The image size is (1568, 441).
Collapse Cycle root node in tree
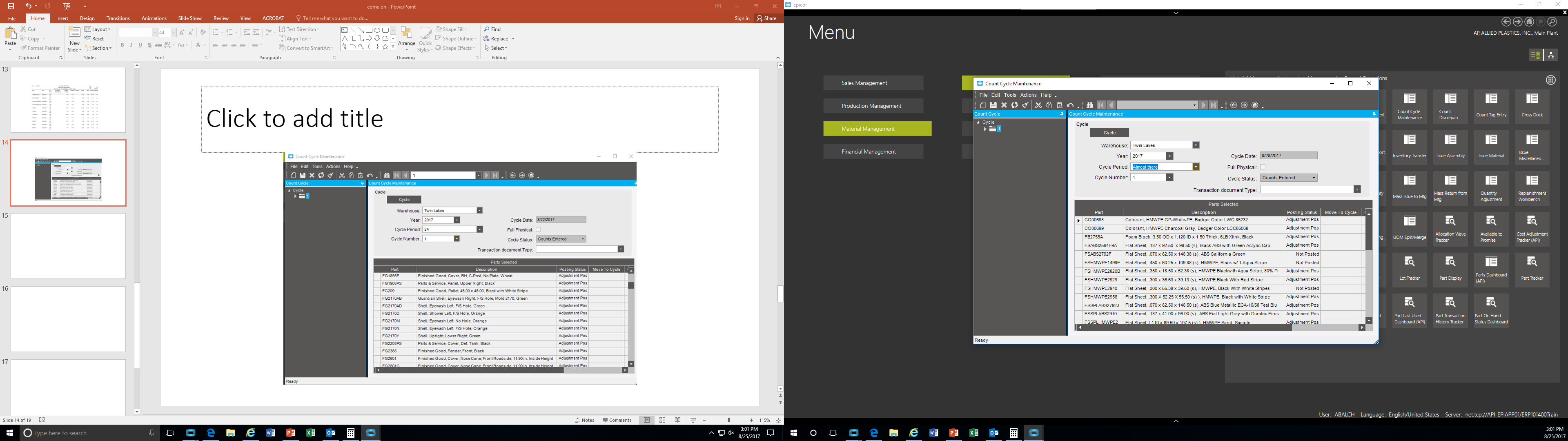[979, 122]
